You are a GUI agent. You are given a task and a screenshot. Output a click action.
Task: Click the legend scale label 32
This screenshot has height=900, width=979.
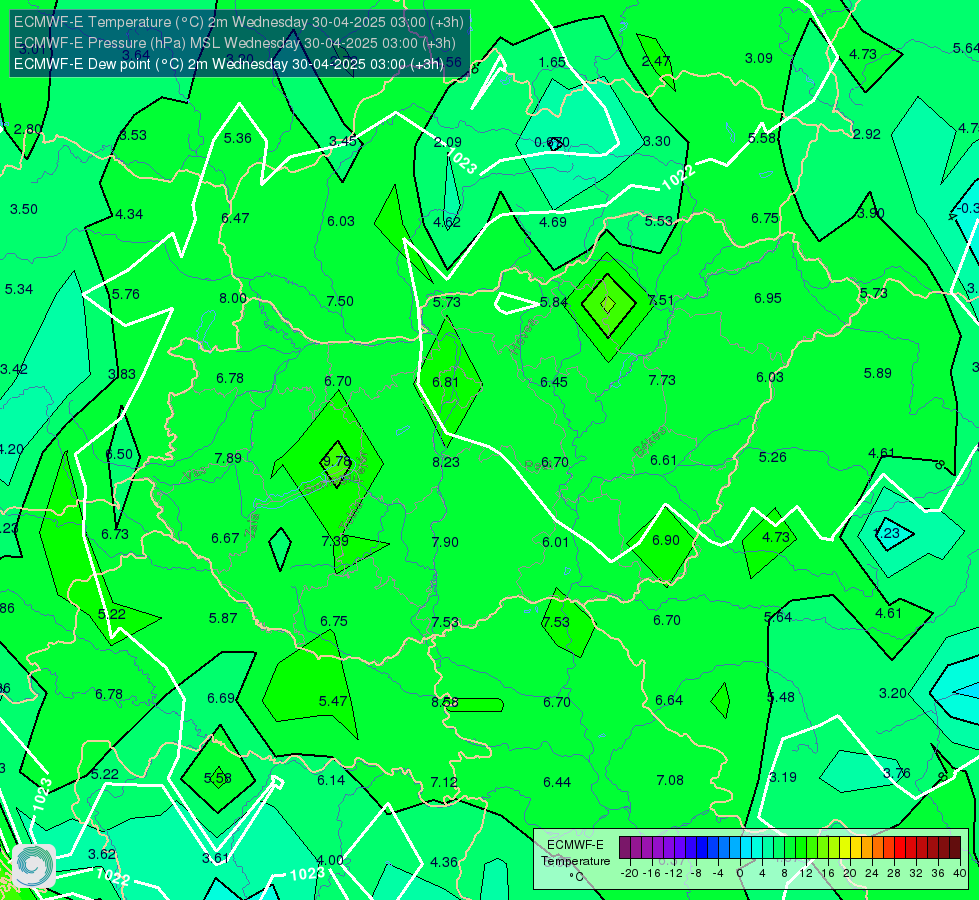click(x=915, y=873)
